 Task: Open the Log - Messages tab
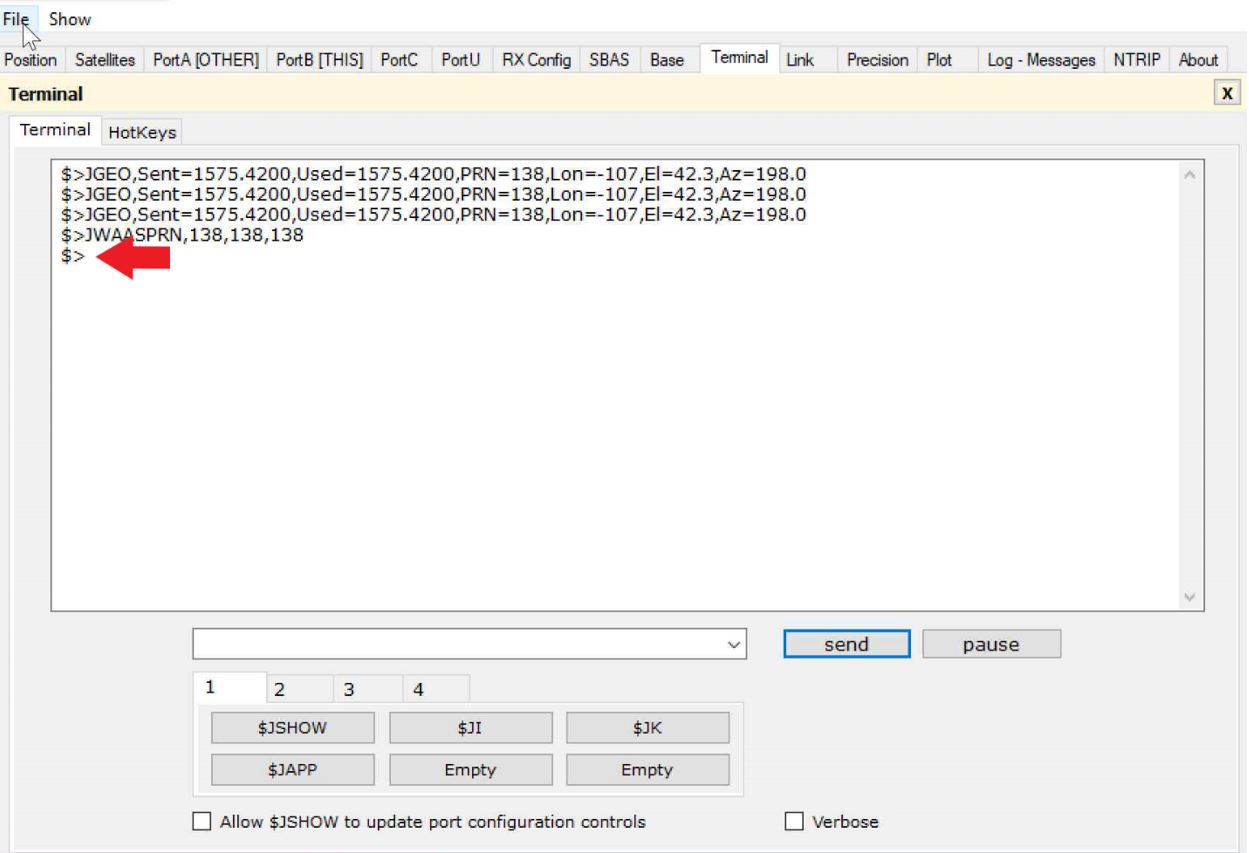tap(1042, 60)
